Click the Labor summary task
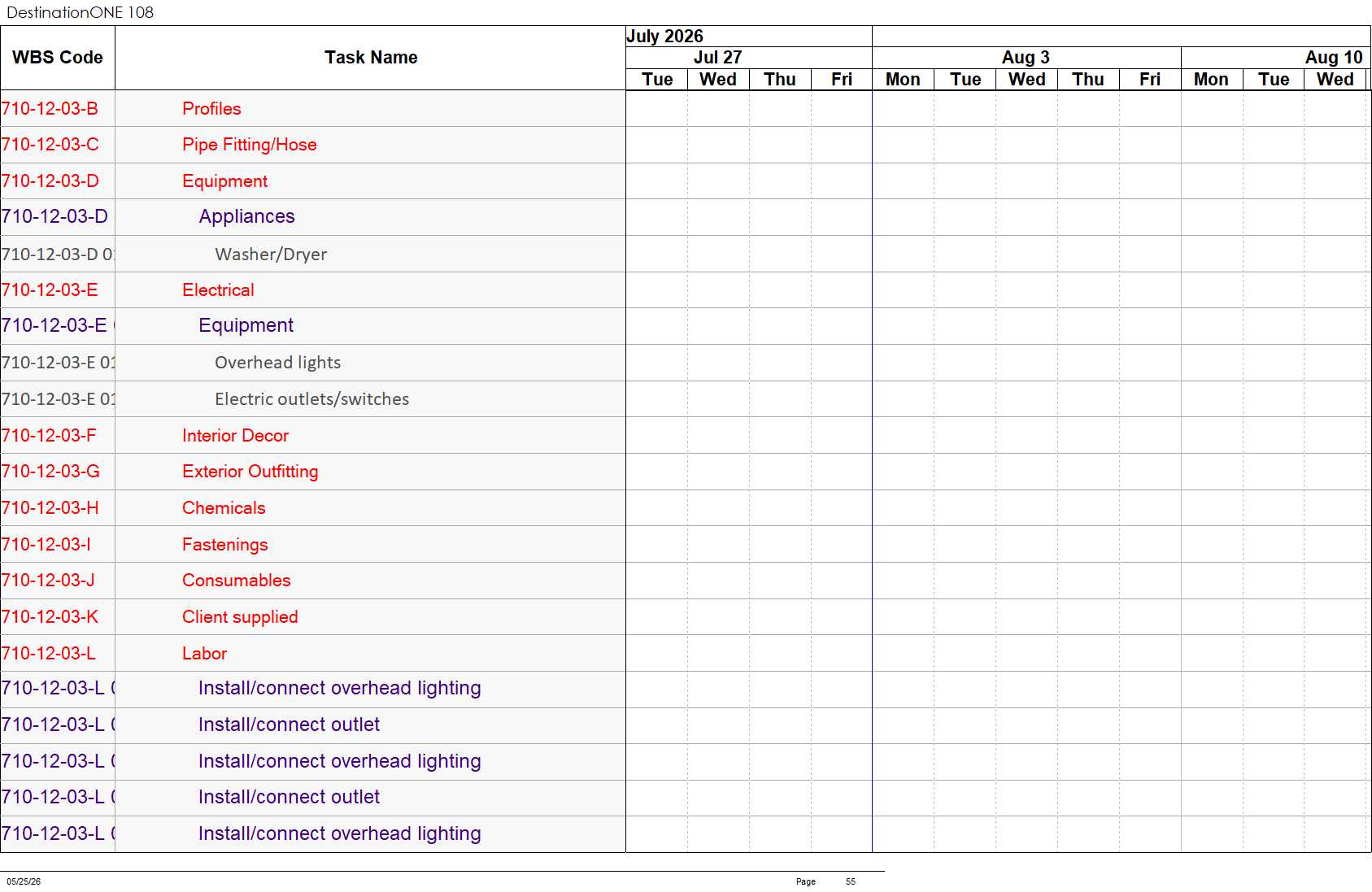Viewport: 1372px width, 892px height. point(204,654)
